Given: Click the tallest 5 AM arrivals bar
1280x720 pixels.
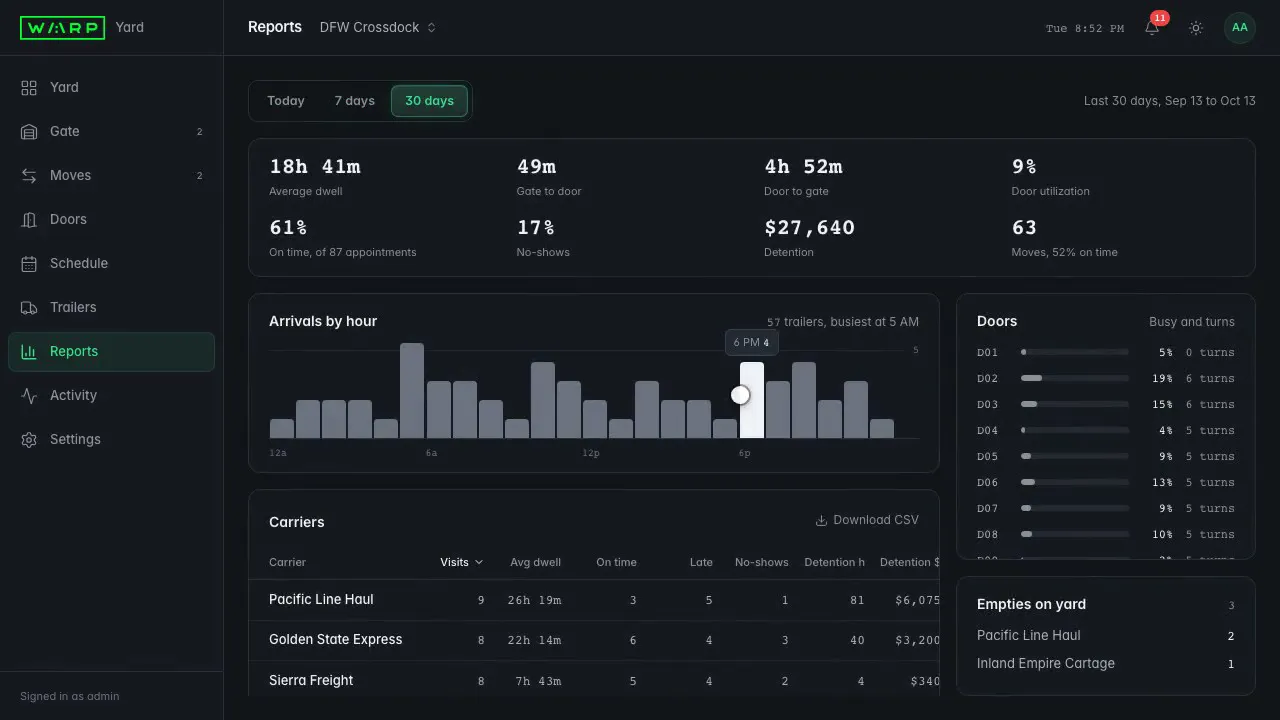Looking at the screenshot, I should tap(412, 391).
